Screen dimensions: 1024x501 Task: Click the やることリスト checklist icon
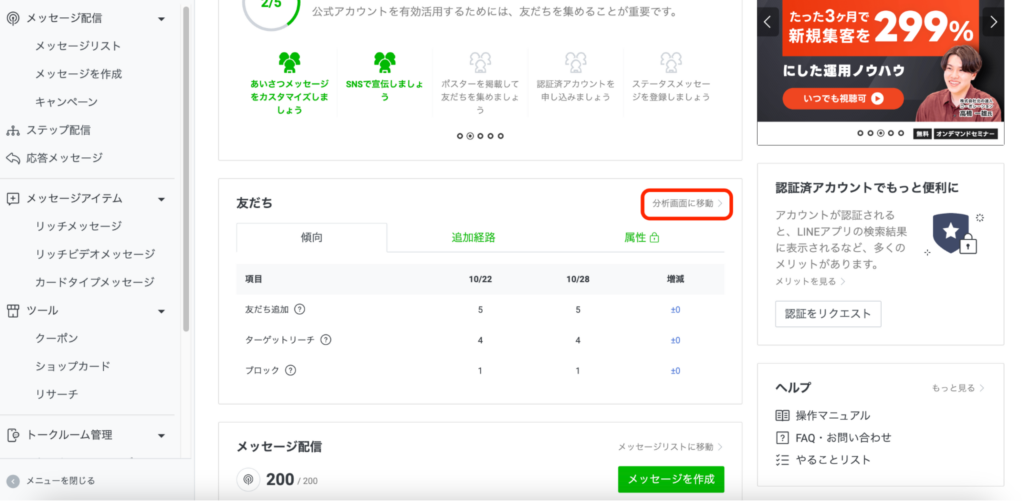point(782,460)
